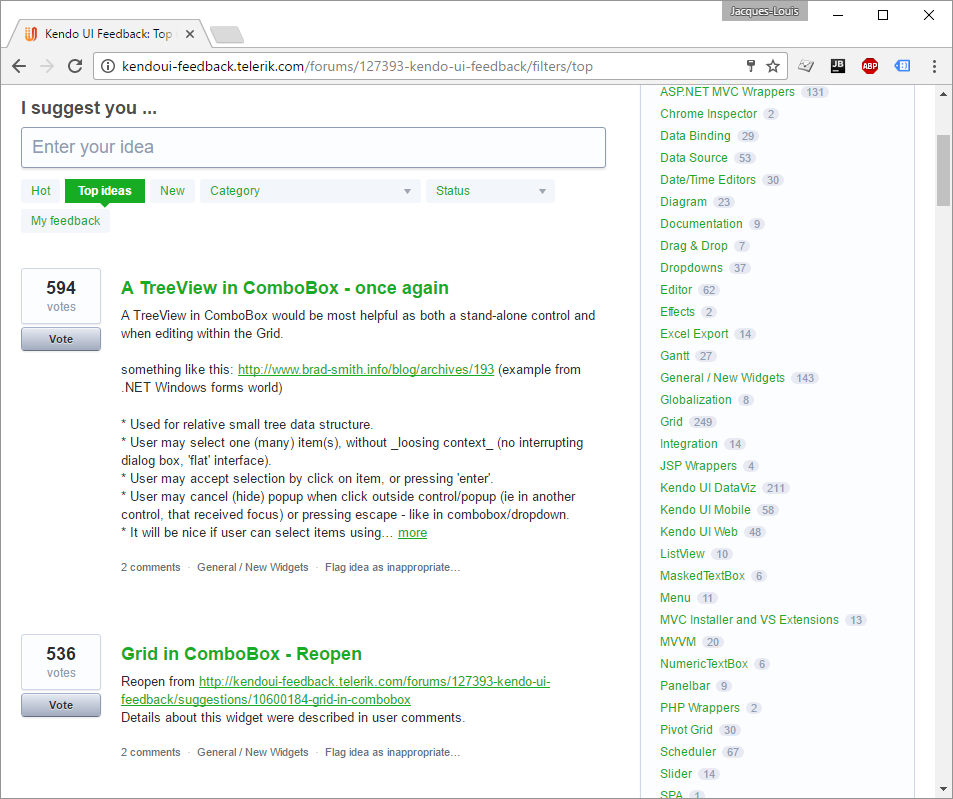Open Grid in ComboBox - Reopen title
This screenshot has height=799, width=953.
pos(241,654)
